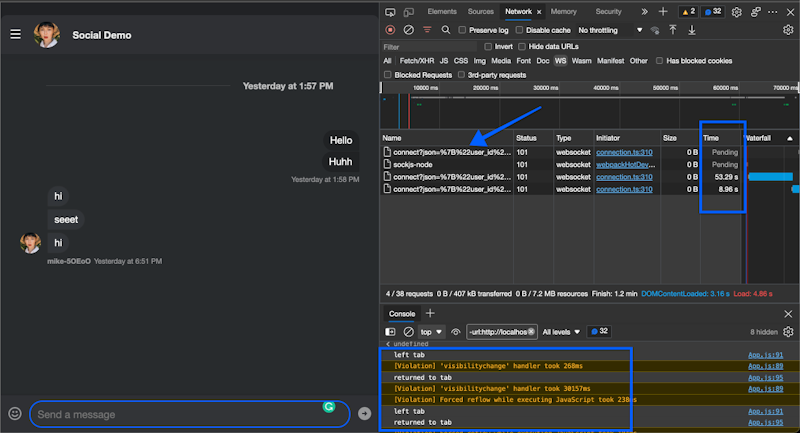The height and width of the screenshot is (433, 800).
Task: Open the hamburger menu in Social Demo
Action: pos(15,34)
